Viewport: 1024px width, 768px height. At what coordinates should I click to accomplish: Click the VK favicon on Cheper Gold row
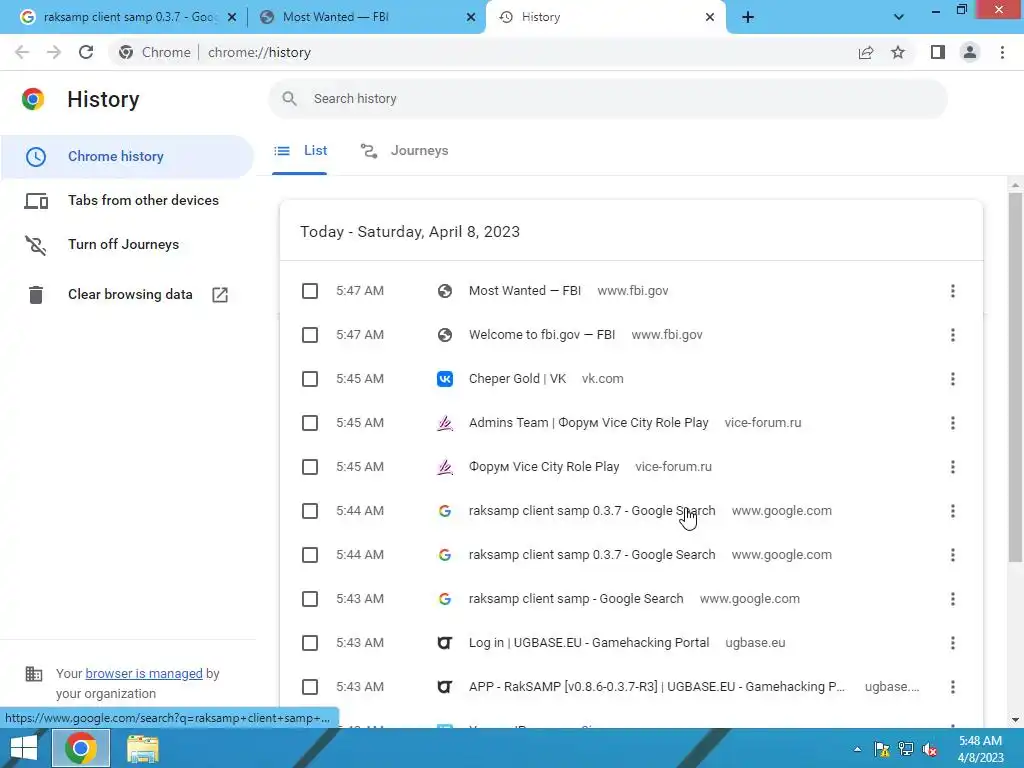click(445, 379)
